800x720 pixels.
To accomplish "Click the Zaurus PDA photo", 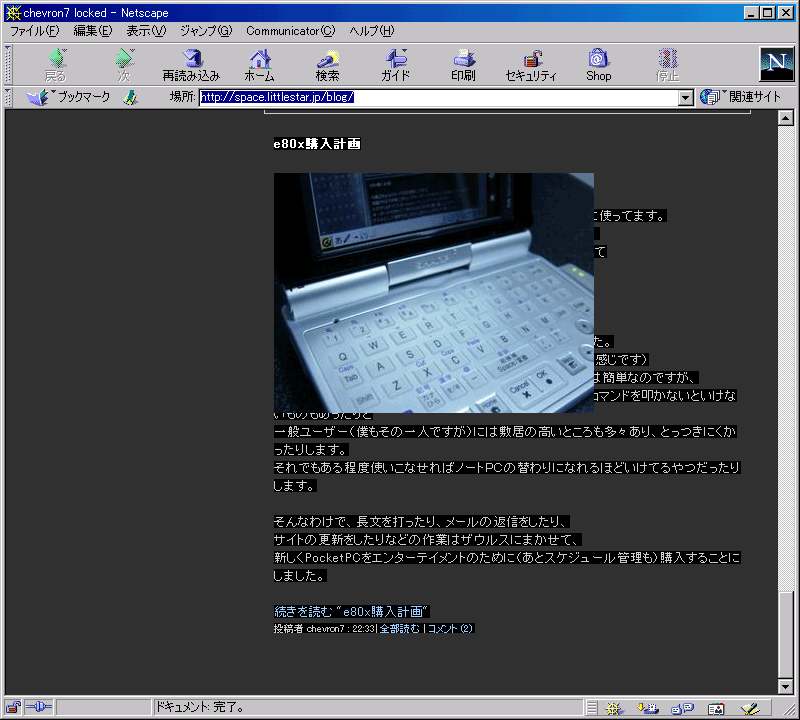I will [434, 293].
